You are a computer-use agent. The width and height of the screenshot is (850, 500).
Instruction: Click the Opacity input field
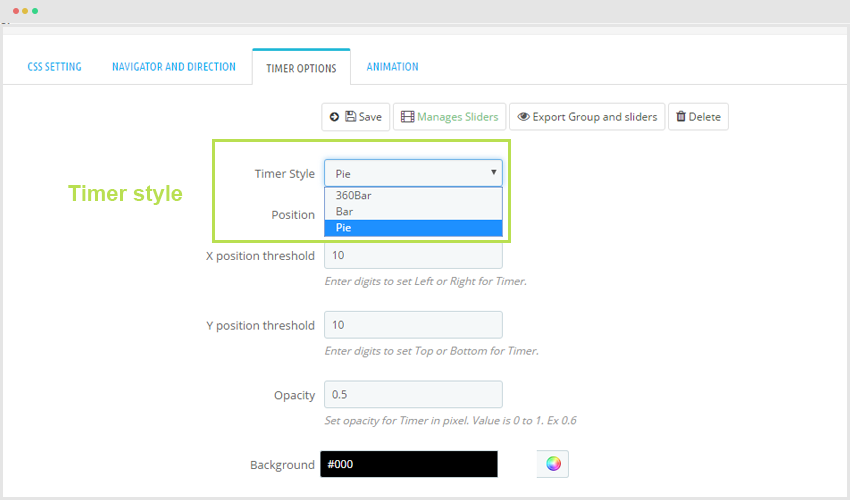(413, 394)
